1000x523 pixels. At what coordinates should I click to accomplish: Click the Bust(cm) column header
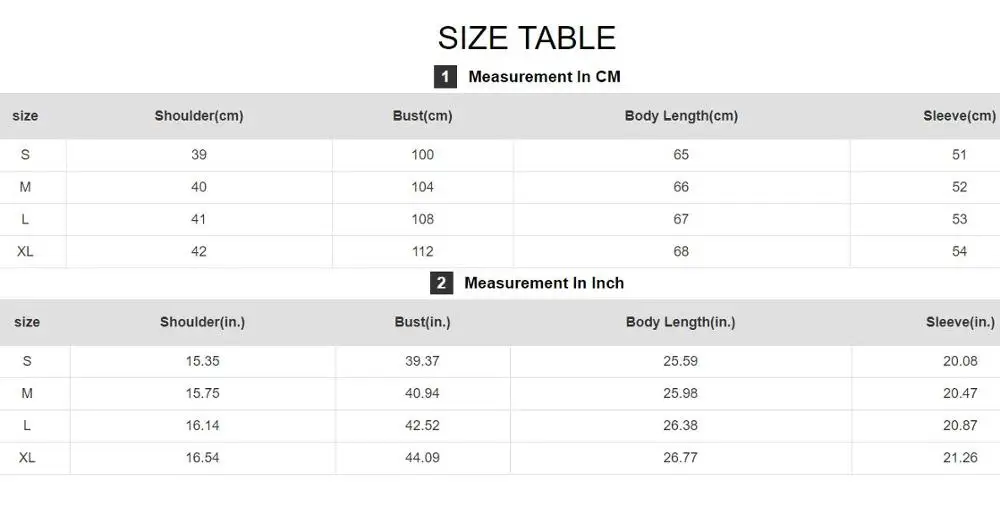coord(422,116)
